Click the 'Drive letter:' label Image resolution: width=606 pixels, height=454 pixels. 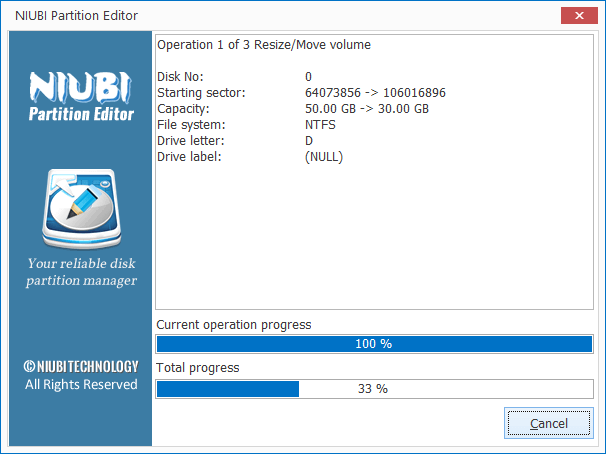click(191, 141)
